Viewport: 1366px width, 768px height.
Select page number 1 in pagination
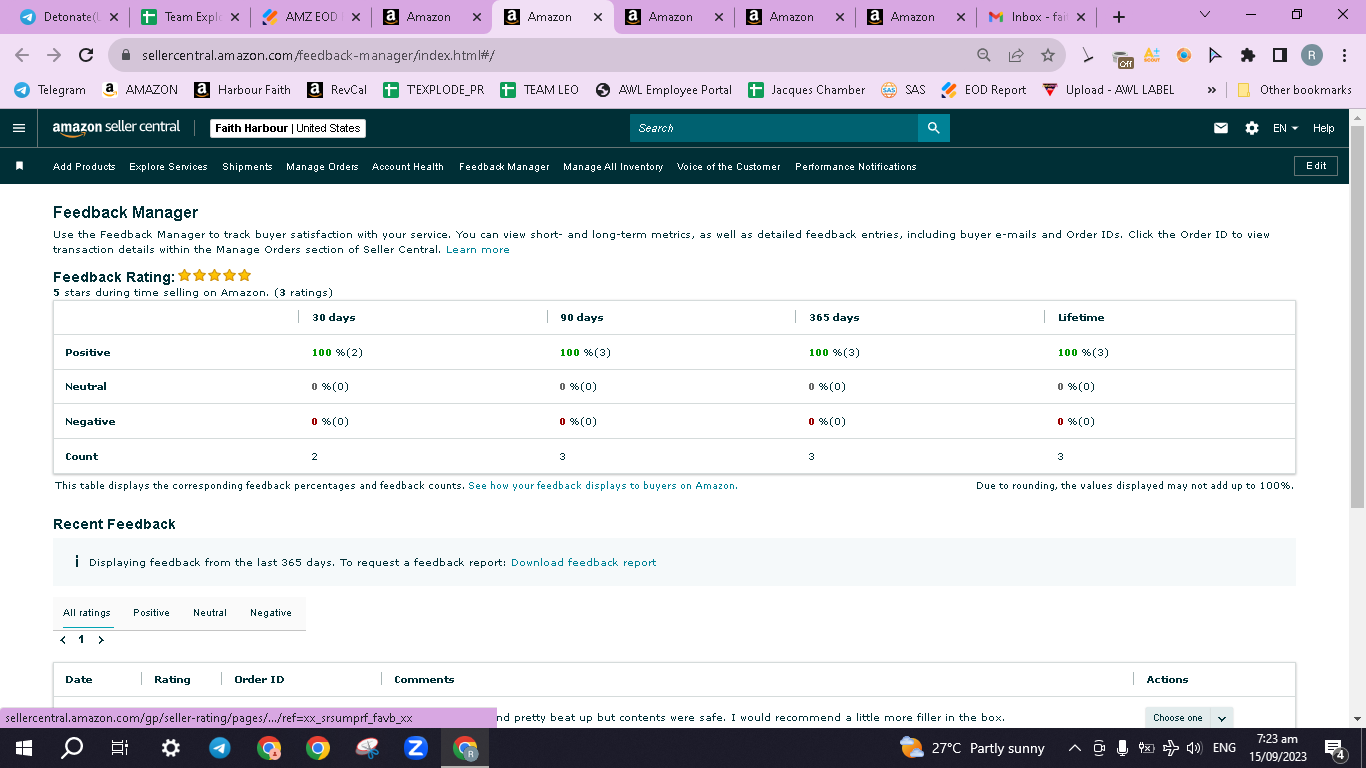point(82,640)
